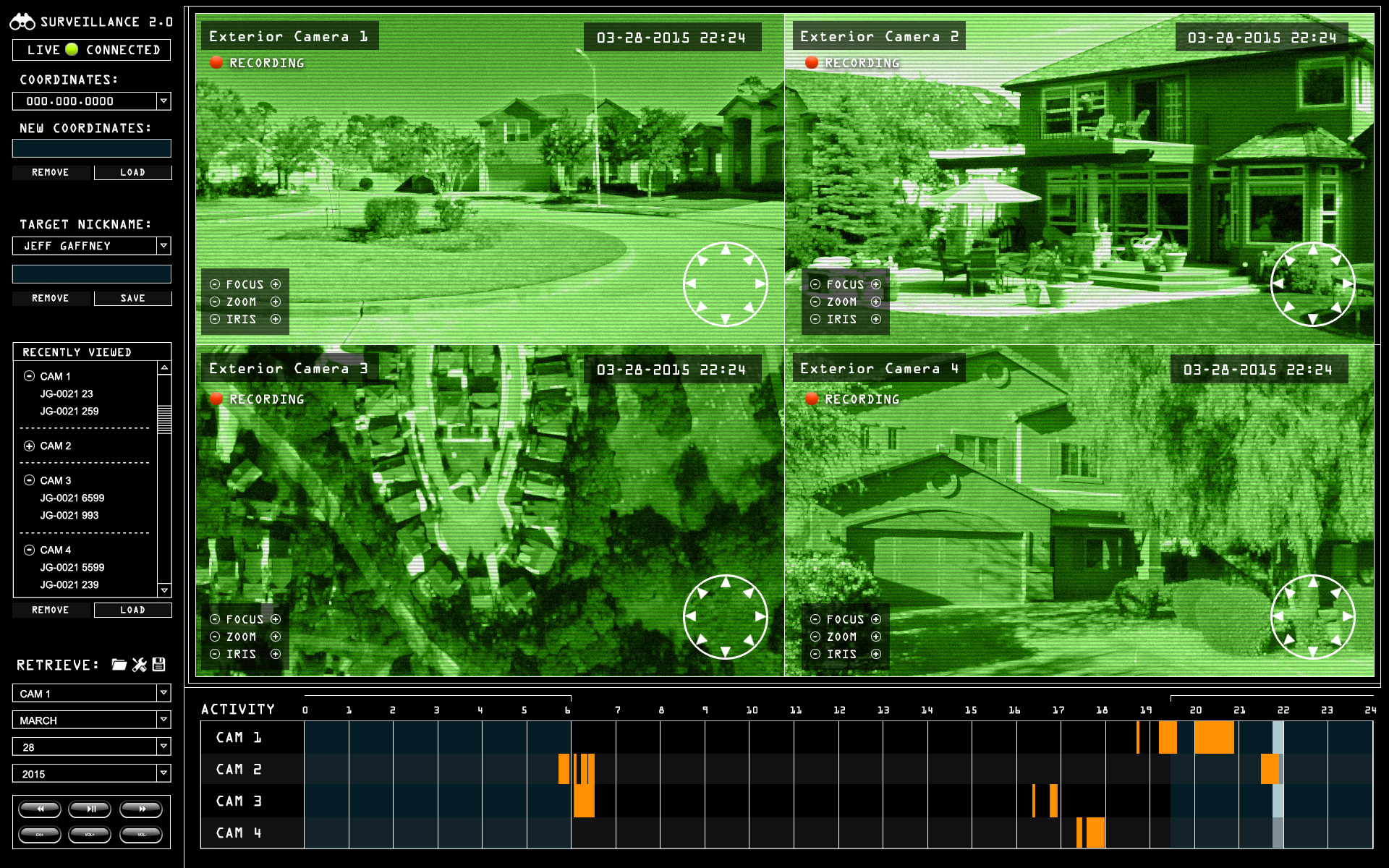This screenshot has width=1389, height=868.
Task: Open the Target Nickname dropdown
Action: 164,246
